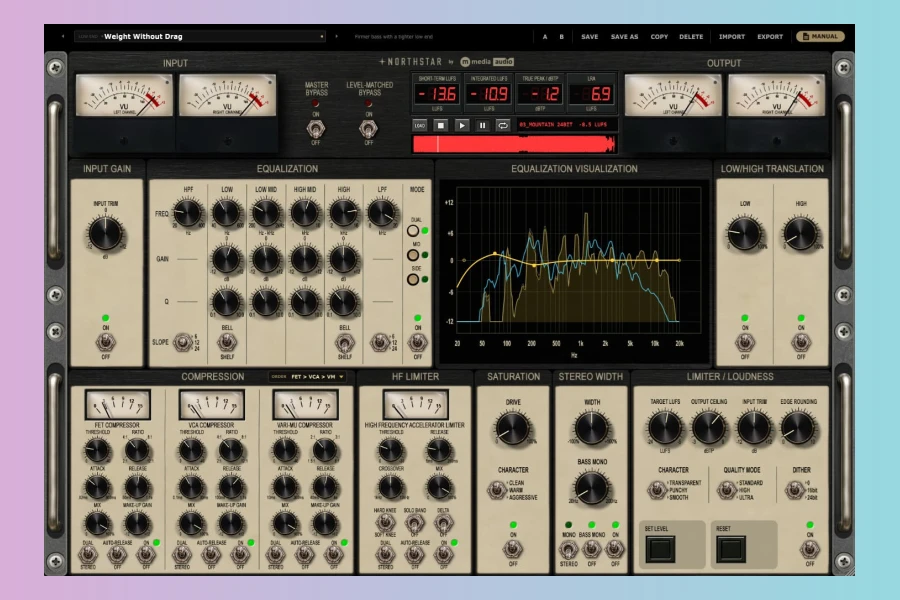Open the compression ORDER dropdown
This screenshot has width=900, height=600.
[307, 377]
